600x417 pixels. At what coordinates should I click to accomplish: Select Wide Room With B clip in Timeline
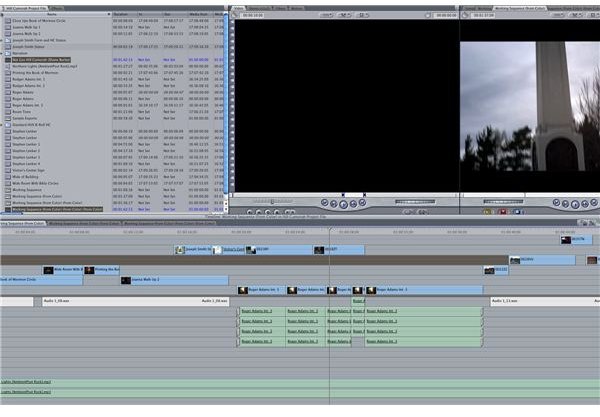pyautogui.click(x=63, y=270)
